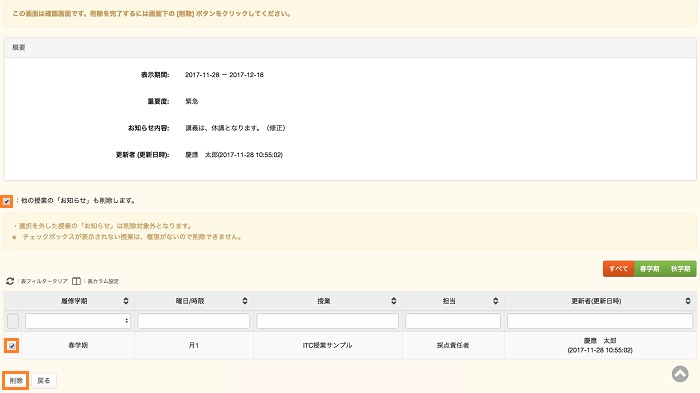Sort by 曜日/時限 column arrows
700x393 pixels.
[245, 301]
